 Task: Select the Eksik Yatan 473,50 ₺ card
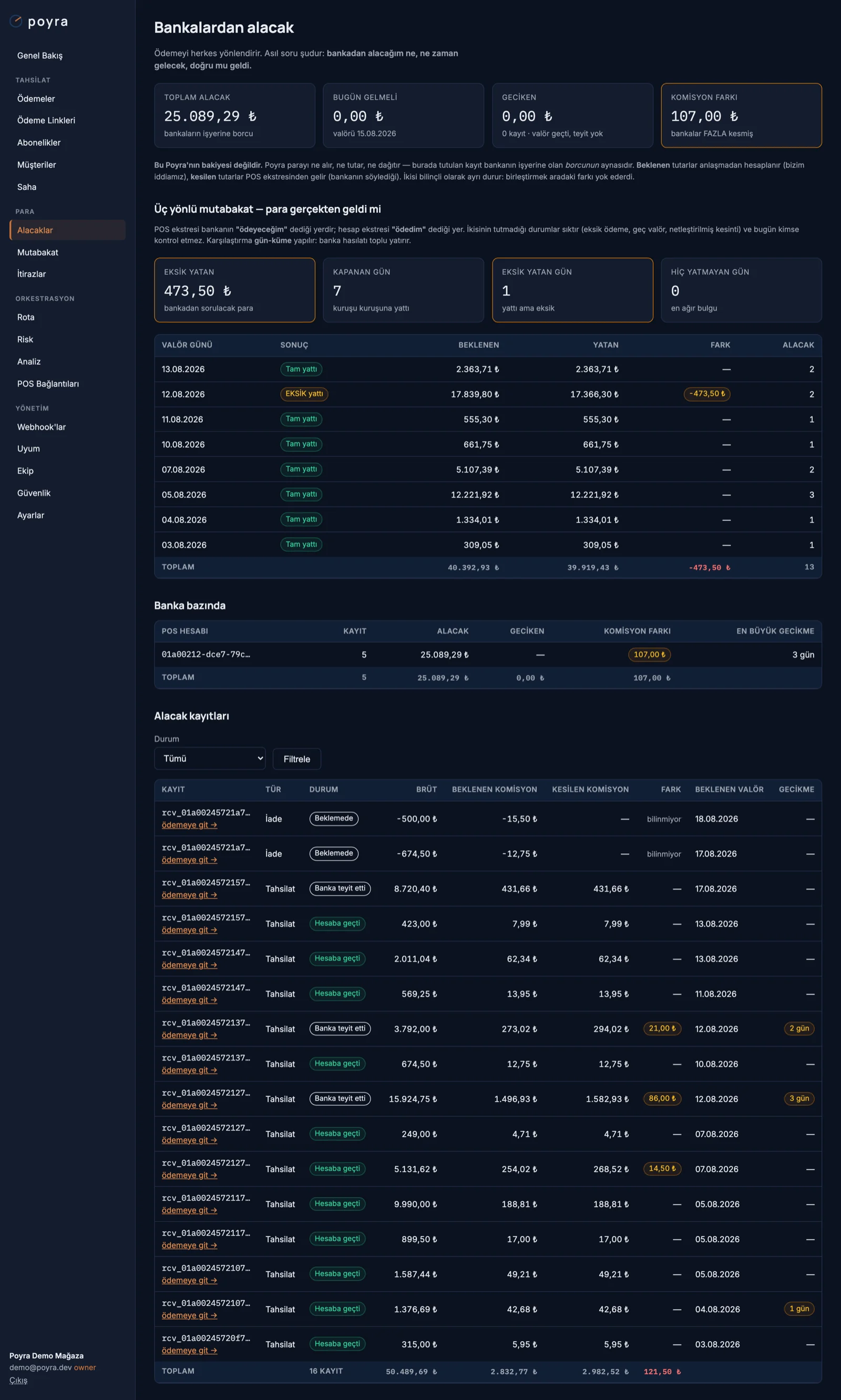[x=234, y=290]
